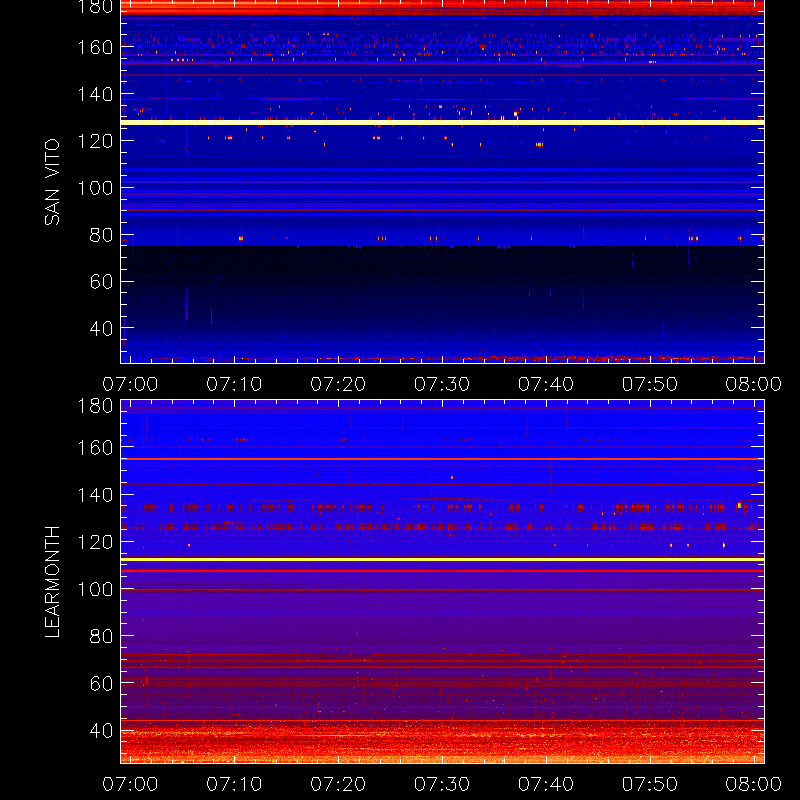Image resolution: width=800 pixels, height=800 pixels.
Task: Select the 180 frequency label on Learmonth plot
Action: 95,406
